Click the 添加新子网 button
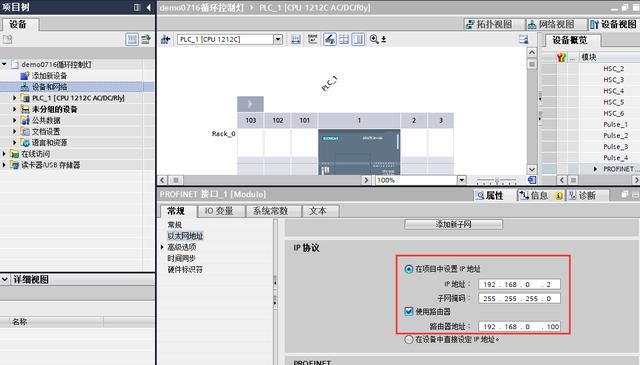 (x=453, y=224)
